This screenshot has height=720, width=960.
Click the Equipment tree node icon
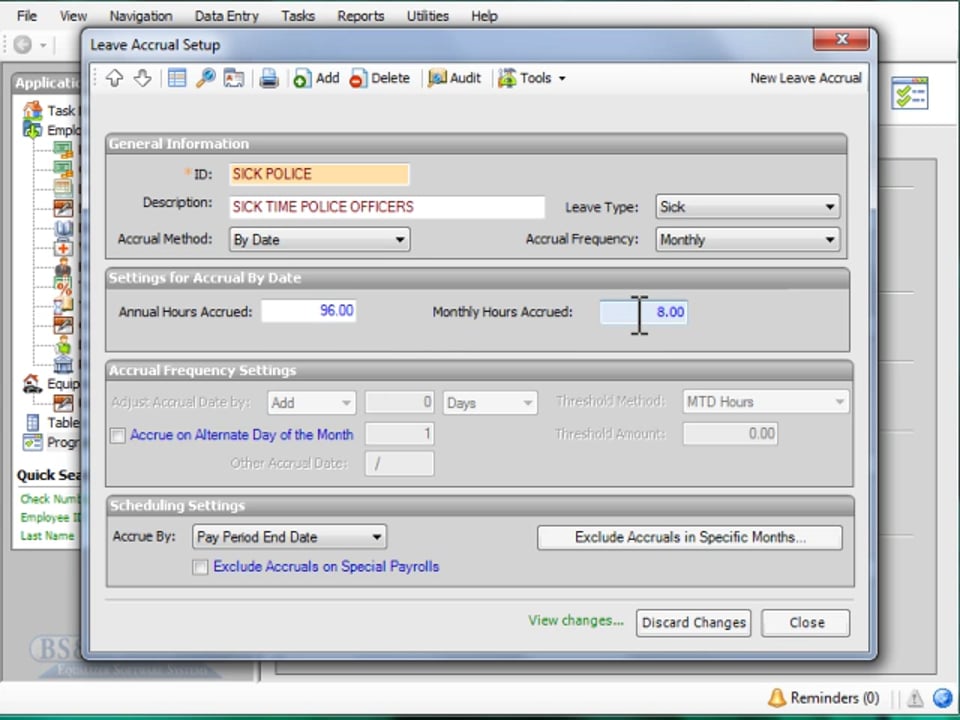click(32, 383)
